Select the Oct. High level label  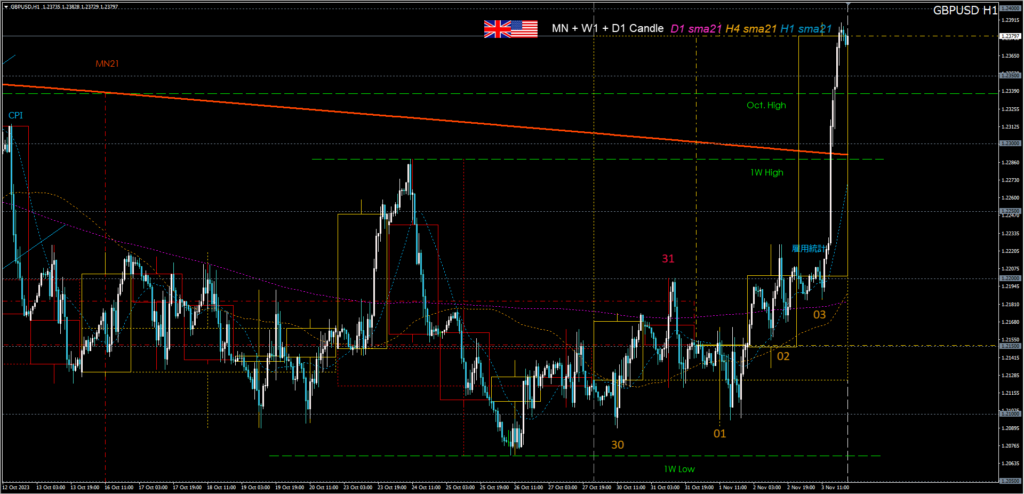point(767,105)
